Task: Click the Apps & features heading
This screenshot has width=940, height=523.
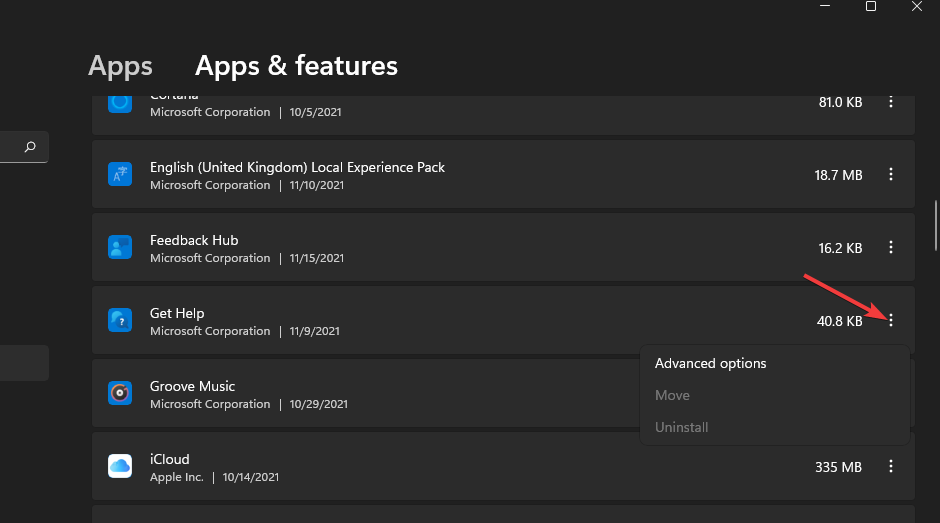Action: pyautogui.click(x=296, y=66)
